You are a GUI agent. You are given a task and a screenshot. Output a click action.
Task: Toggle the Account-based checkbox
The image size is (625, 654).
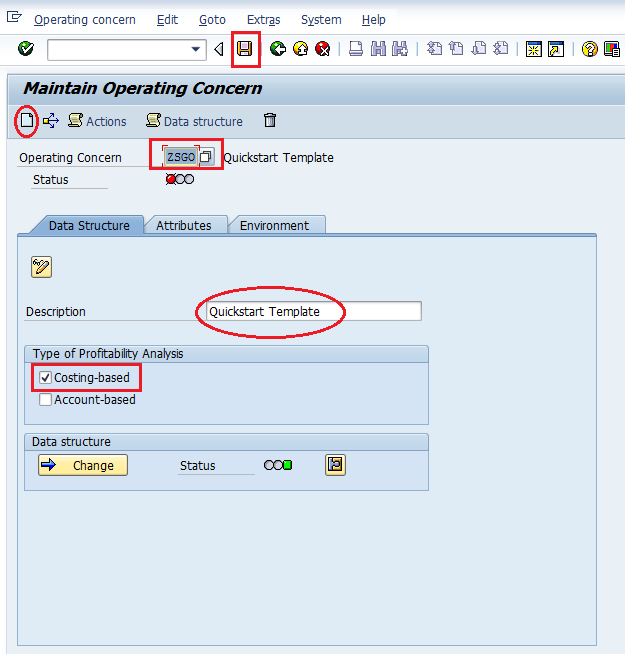click(45, 400)
